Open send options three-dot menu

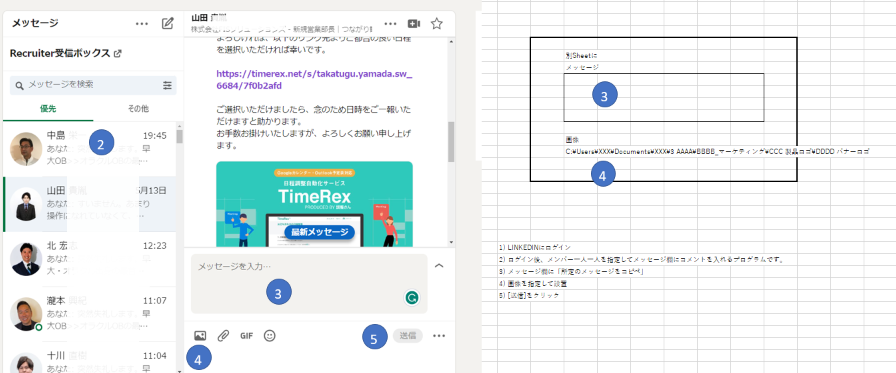click(x=439, y=336)
